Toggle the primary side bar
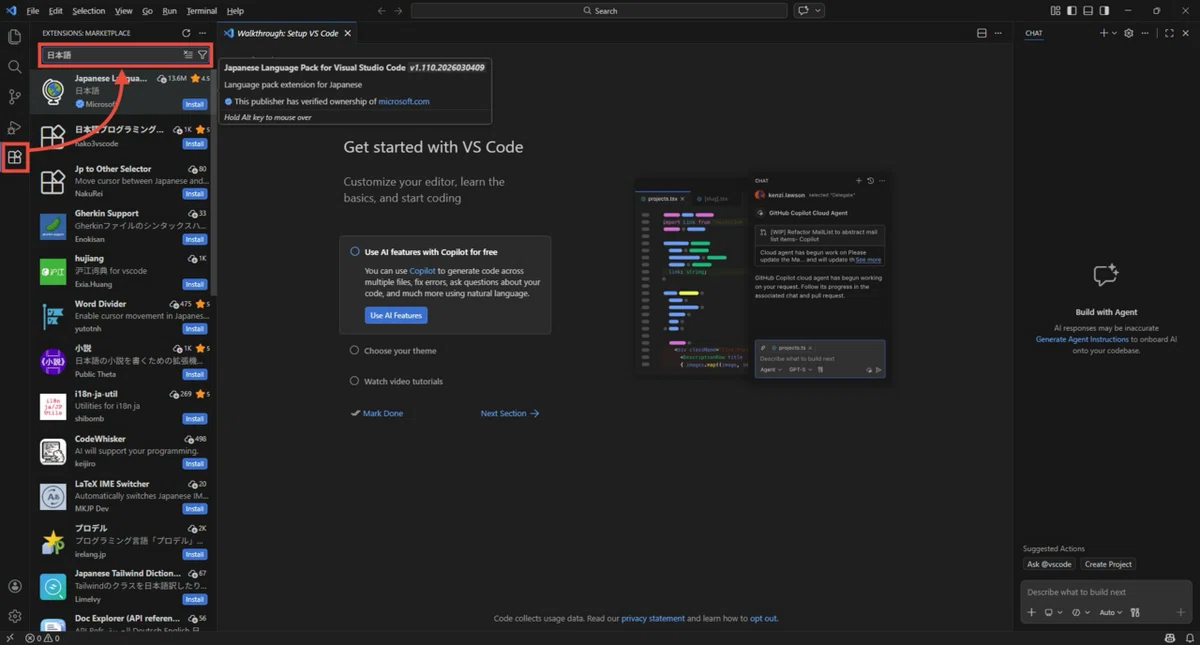Screen dimensions: 1200x645 1072,11
